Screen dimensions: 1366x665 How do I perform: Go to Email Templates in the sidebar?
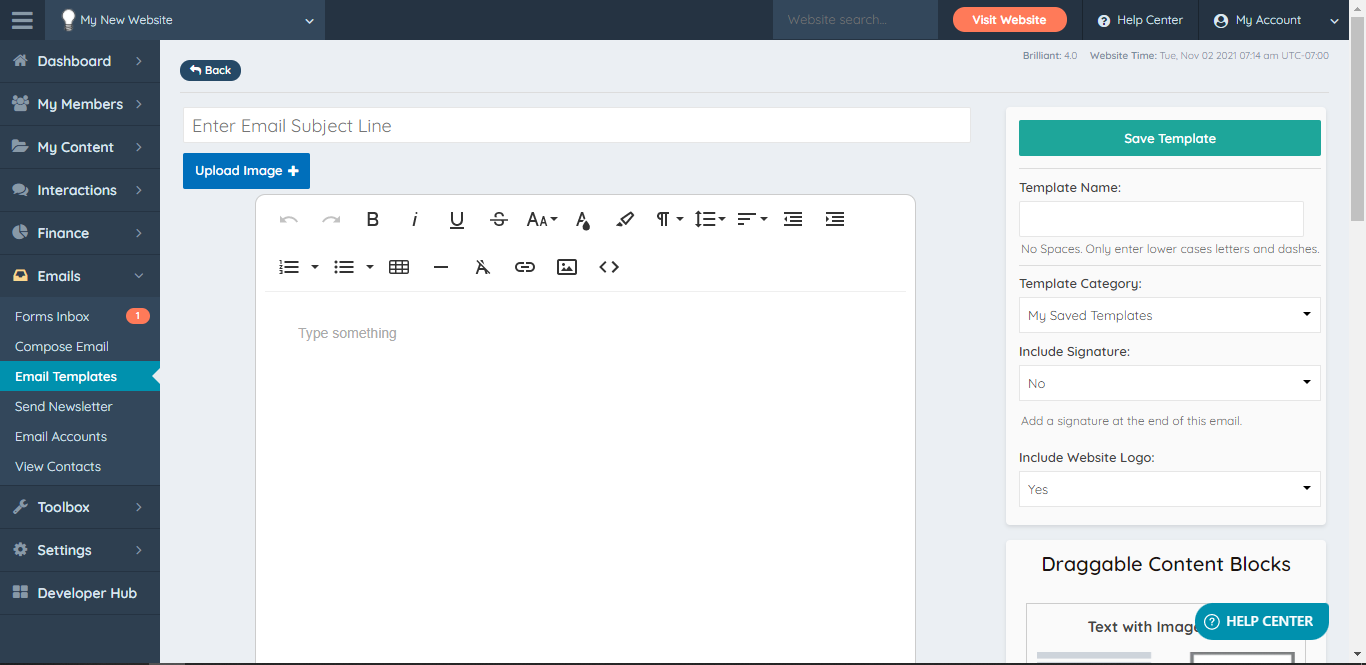(66, 376)
